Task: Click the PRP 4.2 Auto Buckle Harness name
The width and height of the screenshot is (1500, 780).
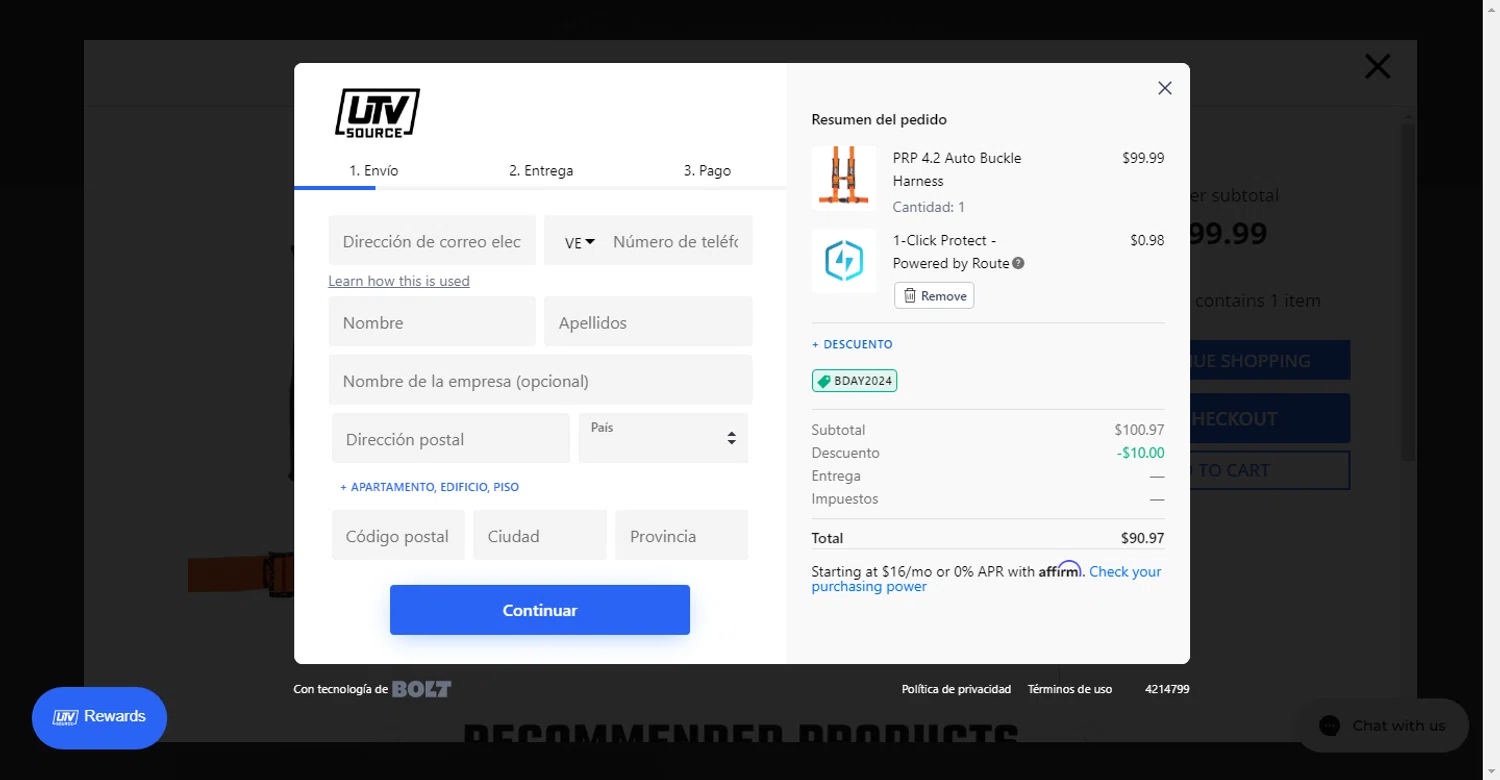Action: [x=957, y=169]
